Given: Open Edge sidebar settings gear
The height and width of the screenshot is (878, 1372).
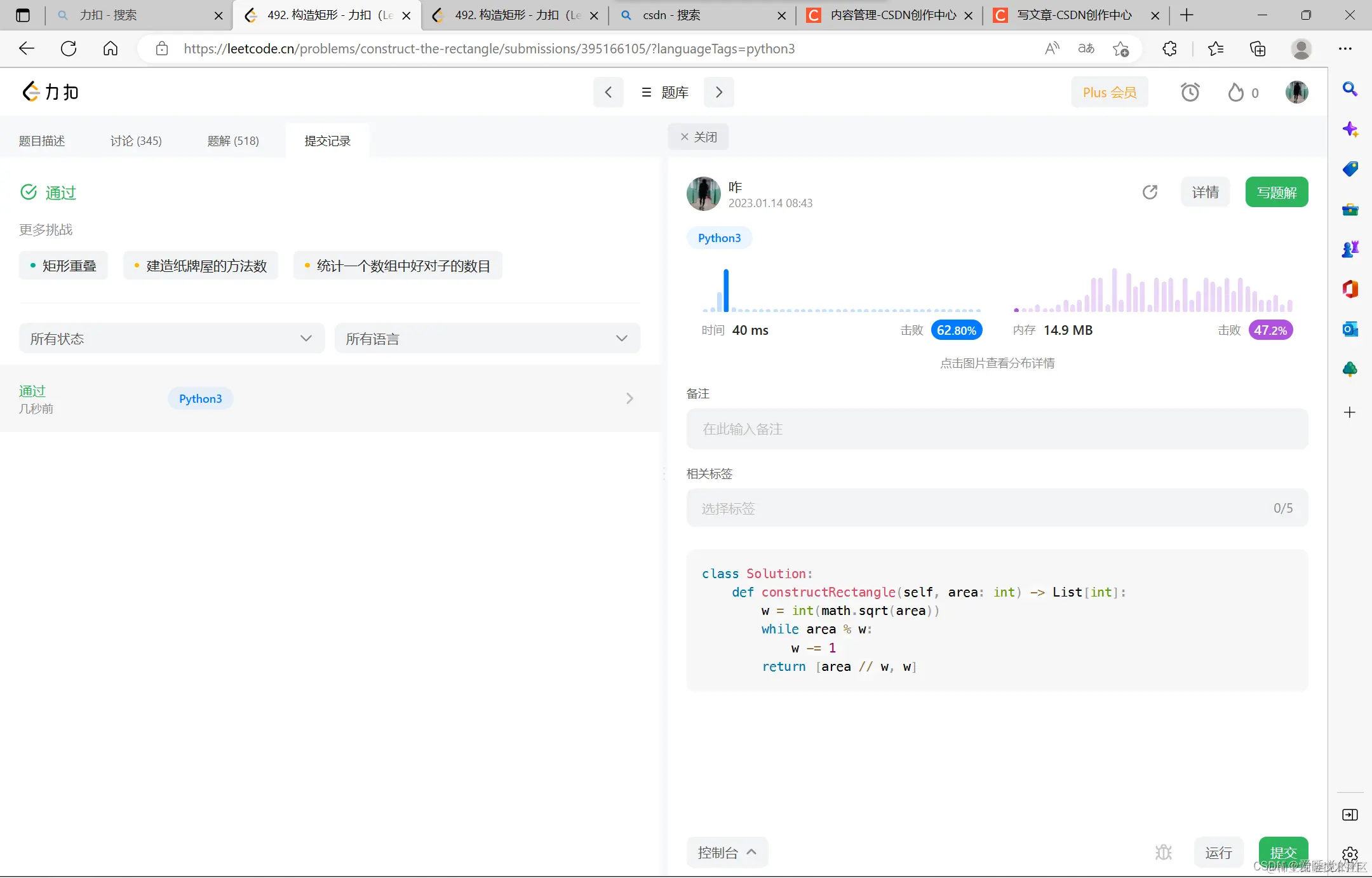Looking at the screenshot, I should coord(1350,854).
